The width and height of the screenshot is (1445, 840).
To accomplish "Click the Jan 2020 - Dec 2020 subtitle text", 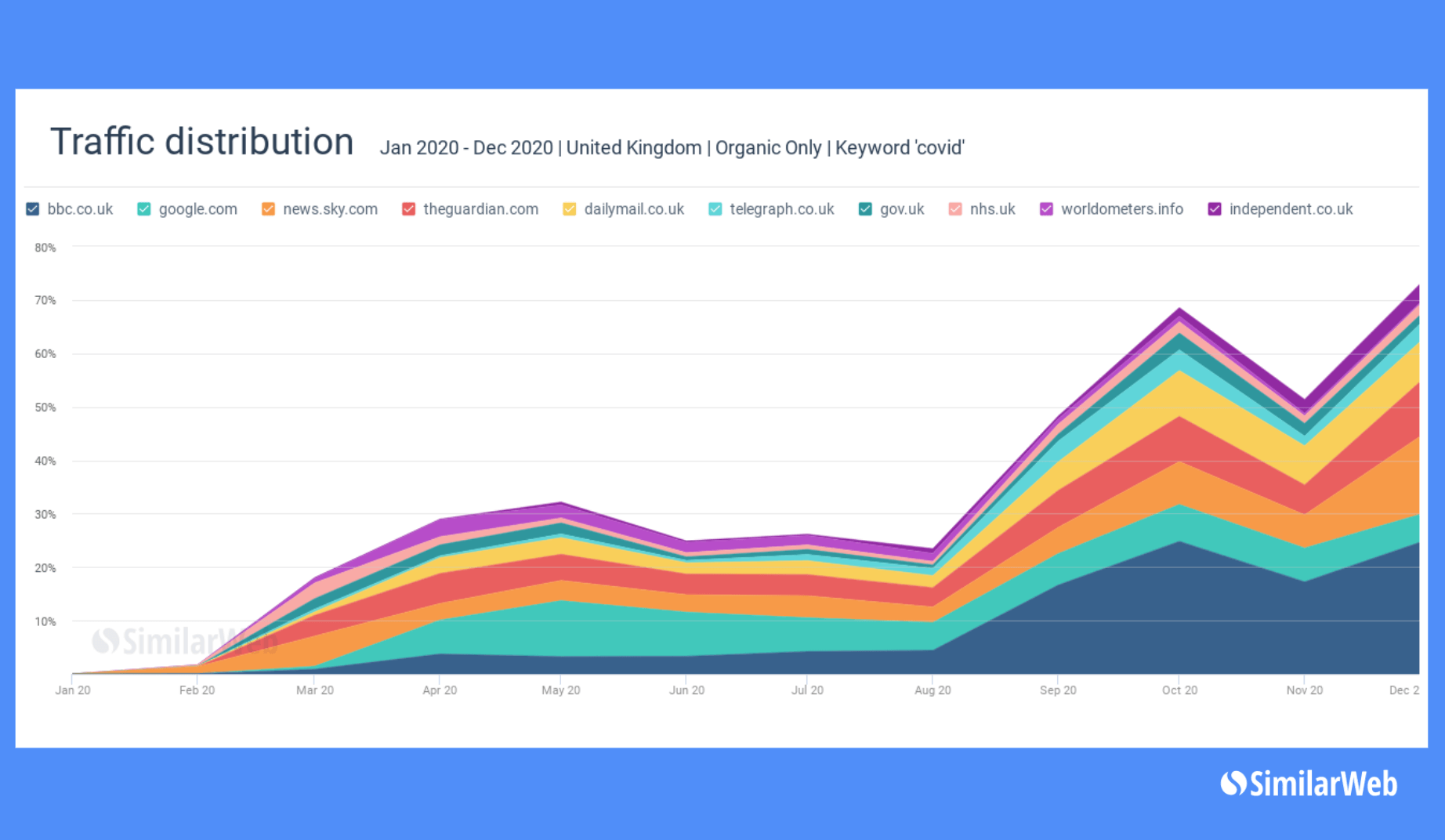I will (x=672, y=147).
